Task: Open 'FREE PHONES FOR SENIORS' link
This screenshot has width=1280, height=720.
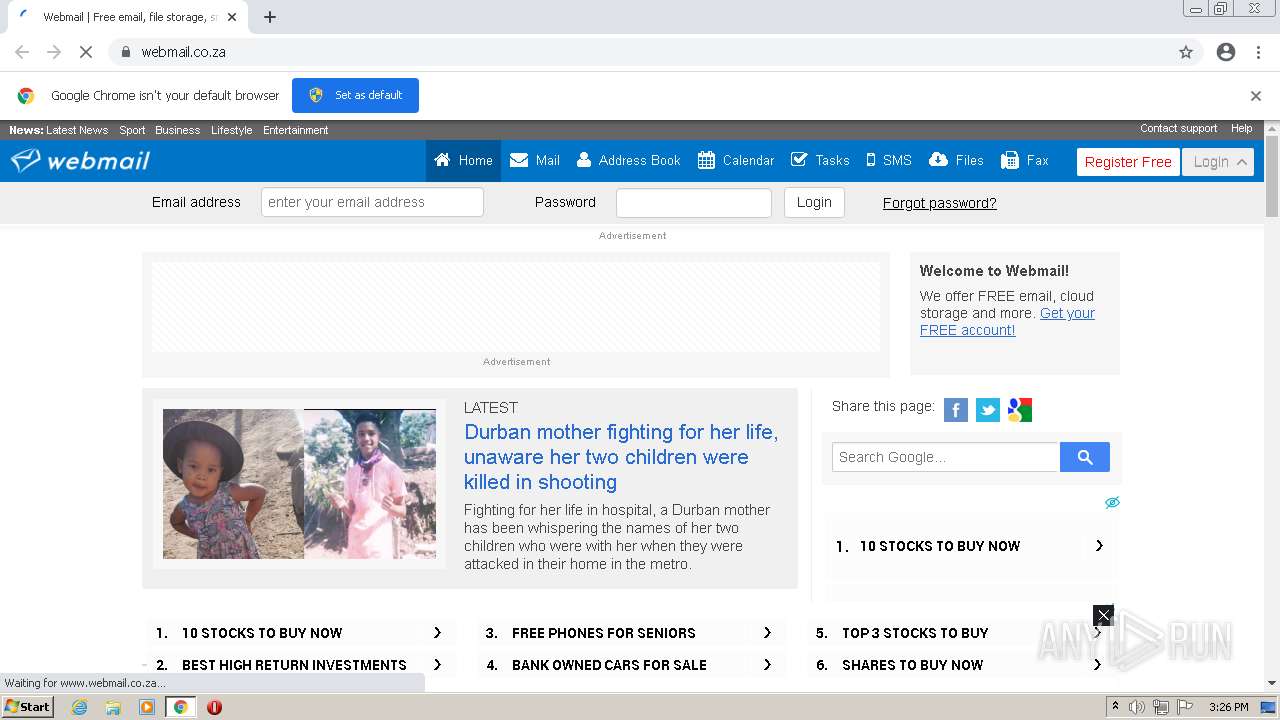Action: click(603, 633)
